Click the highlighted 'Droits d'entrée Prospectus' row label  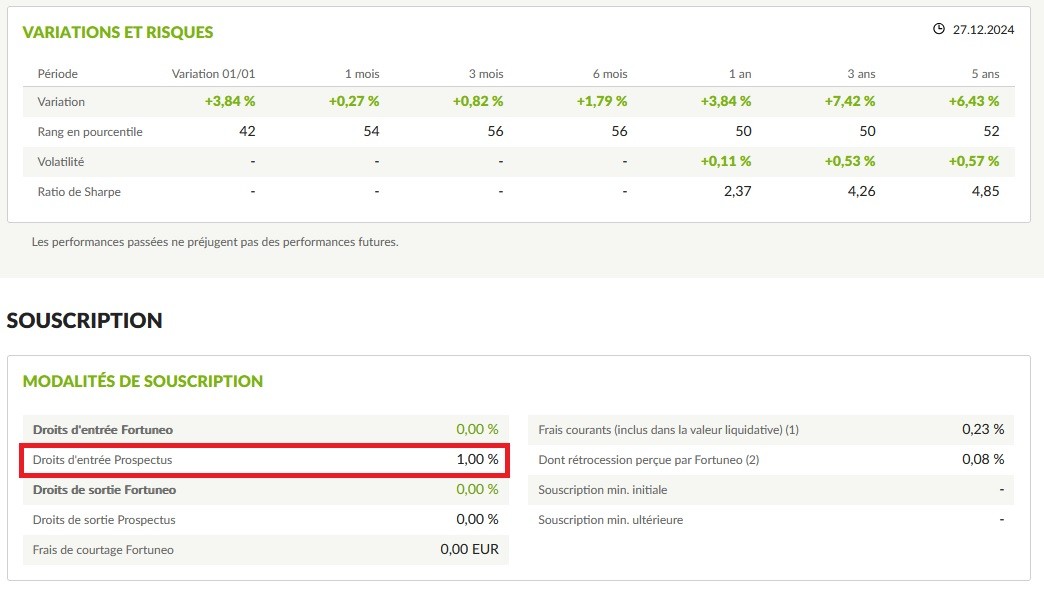[102, 460]
